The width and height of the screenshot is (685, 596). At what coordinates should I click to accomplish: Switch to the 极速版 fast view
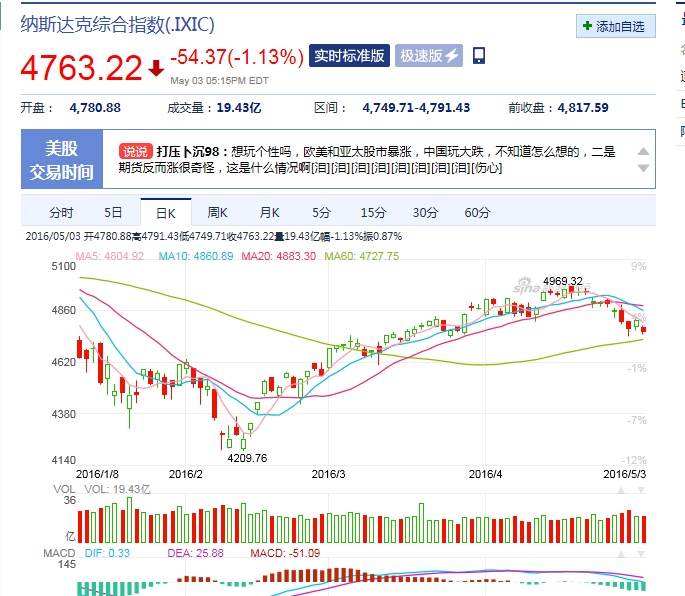(429, 55)
